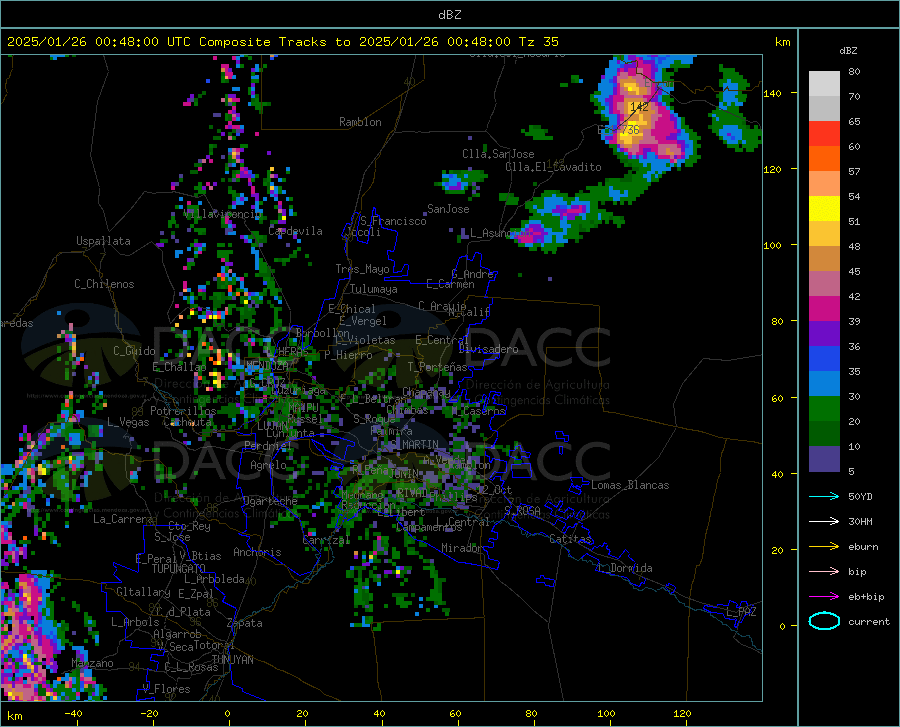Click the white 30HM arrow in legend

tap(824, 522)
